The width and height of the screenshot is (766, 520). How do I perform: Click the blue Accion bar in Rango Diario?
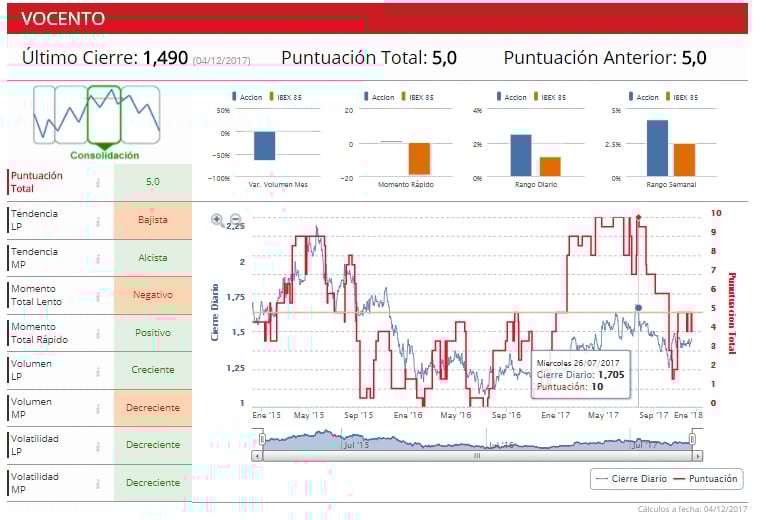521,155
